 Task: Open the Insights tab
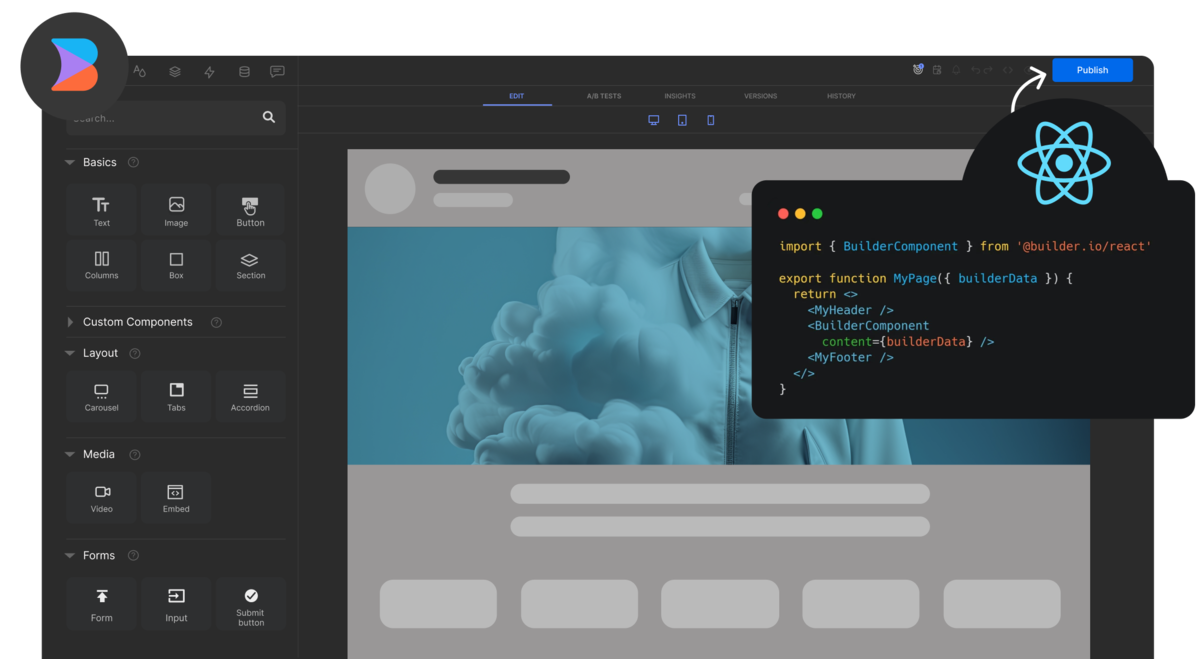(680, 96)
